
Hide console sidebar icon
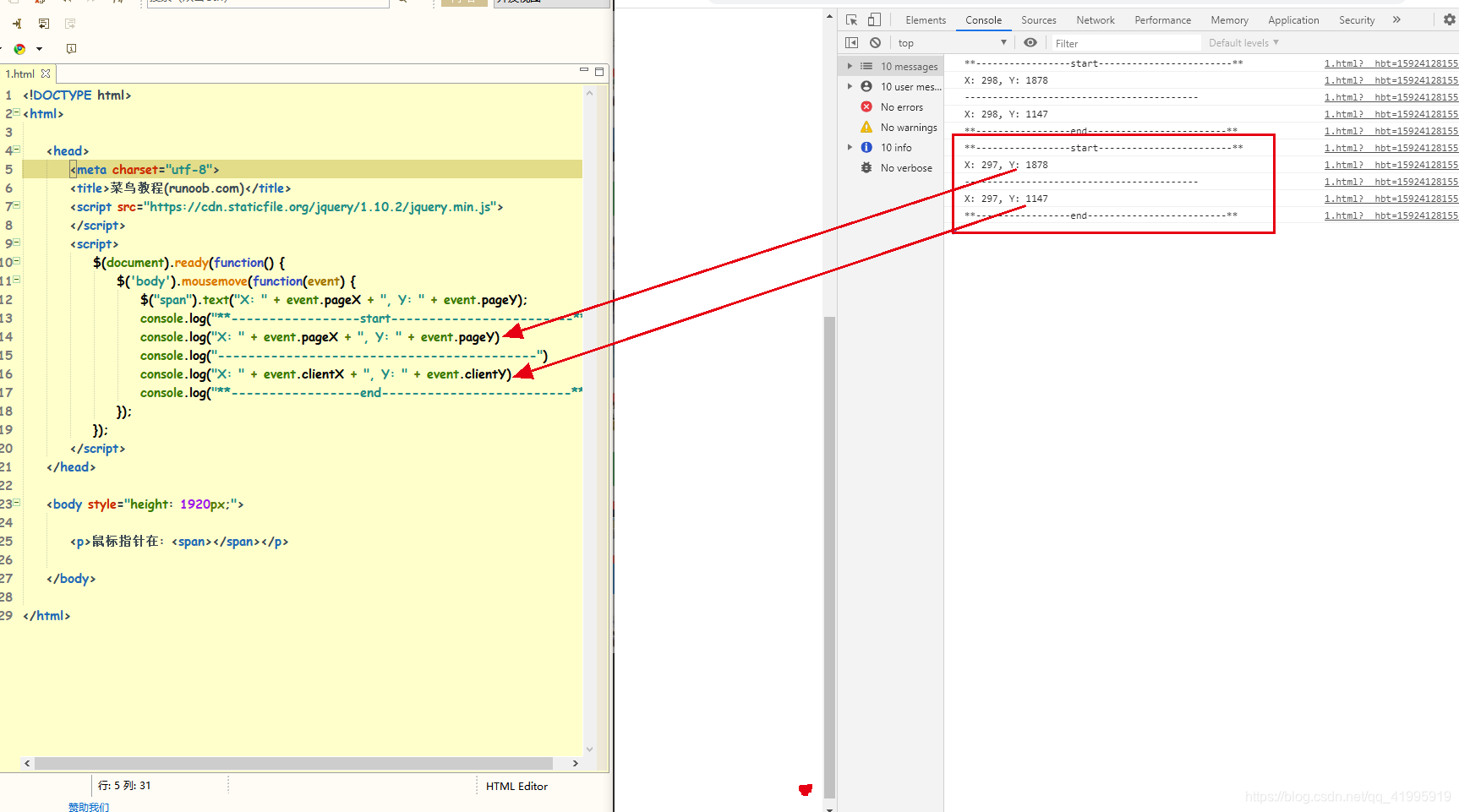[851, 42]
